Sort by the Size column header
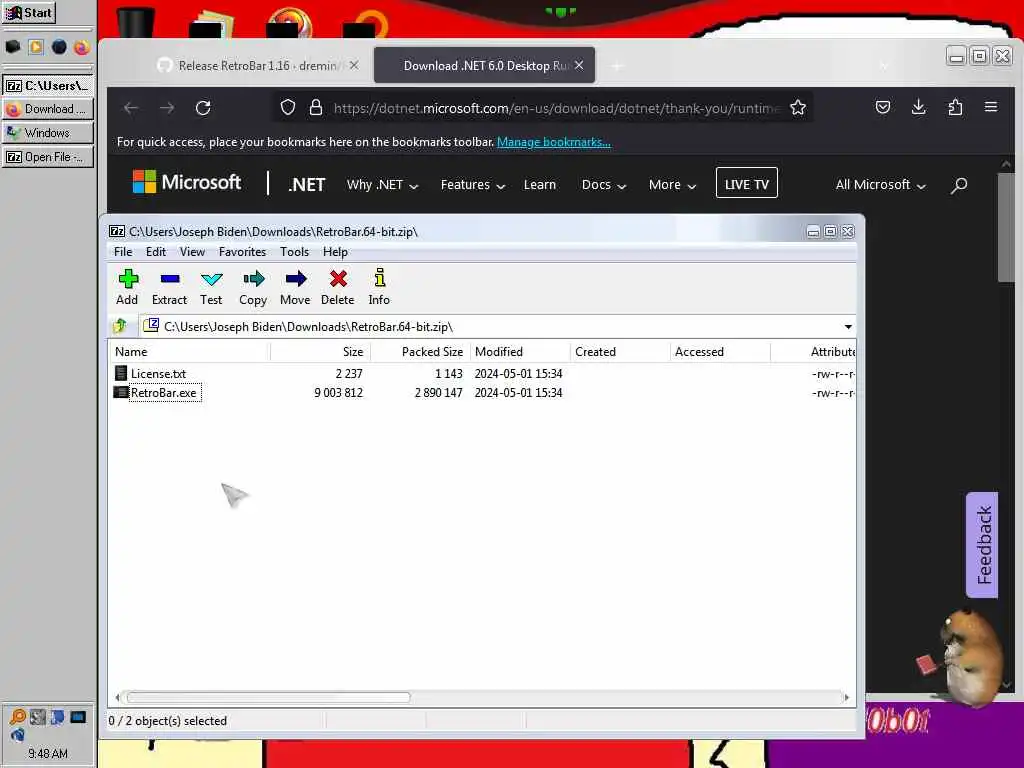 click(x=321, y=352)
